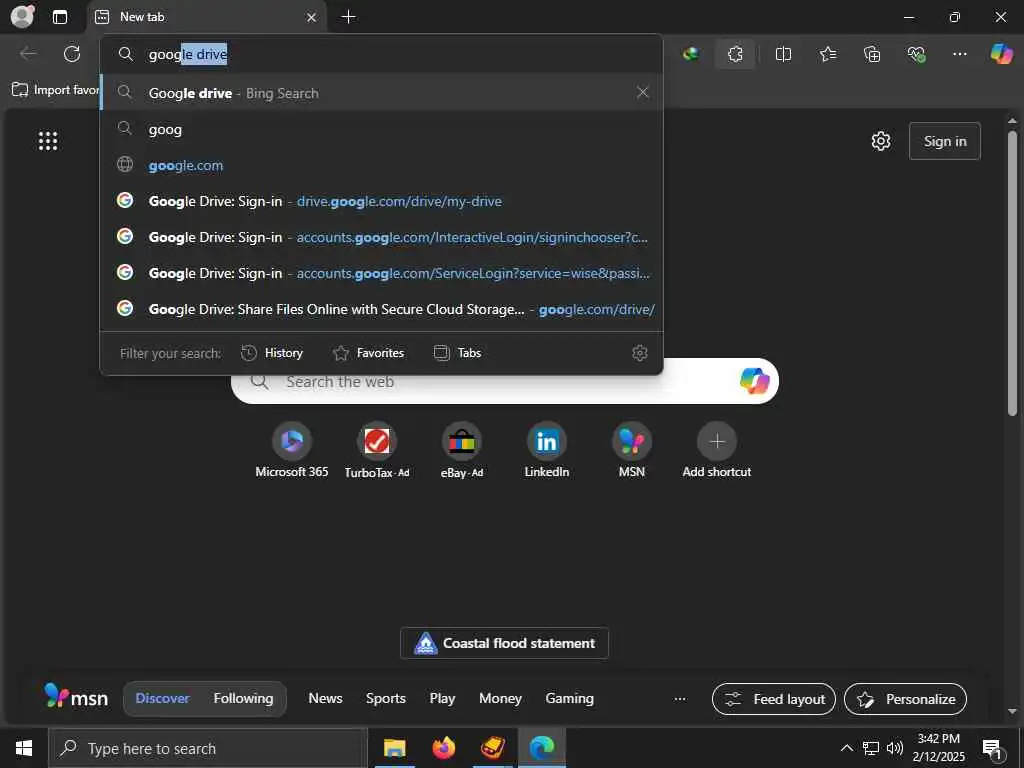Screen dimensions: 1024x768
Task: Open the Money feed category
Action: pos(500,698)
